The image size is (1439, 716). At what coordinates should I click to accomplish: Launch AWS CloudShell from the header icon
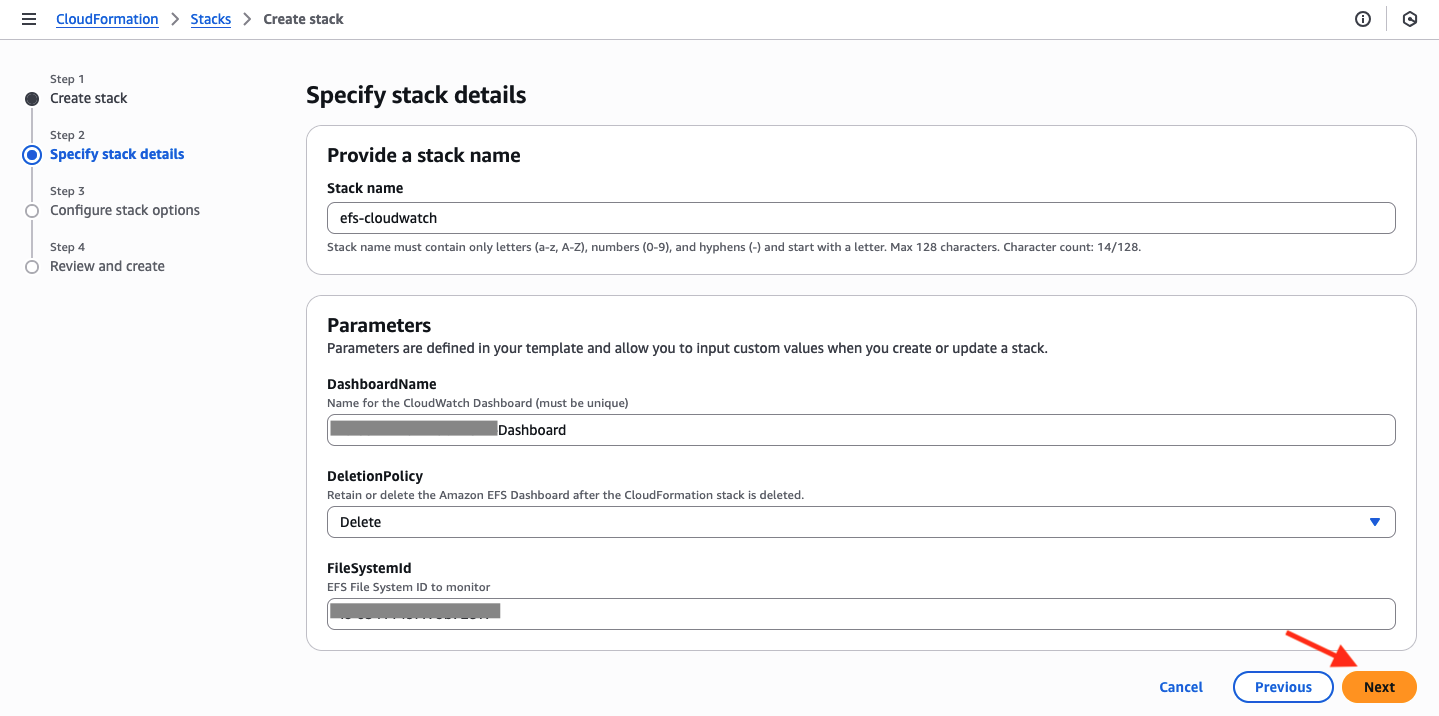pos(1410,19)
